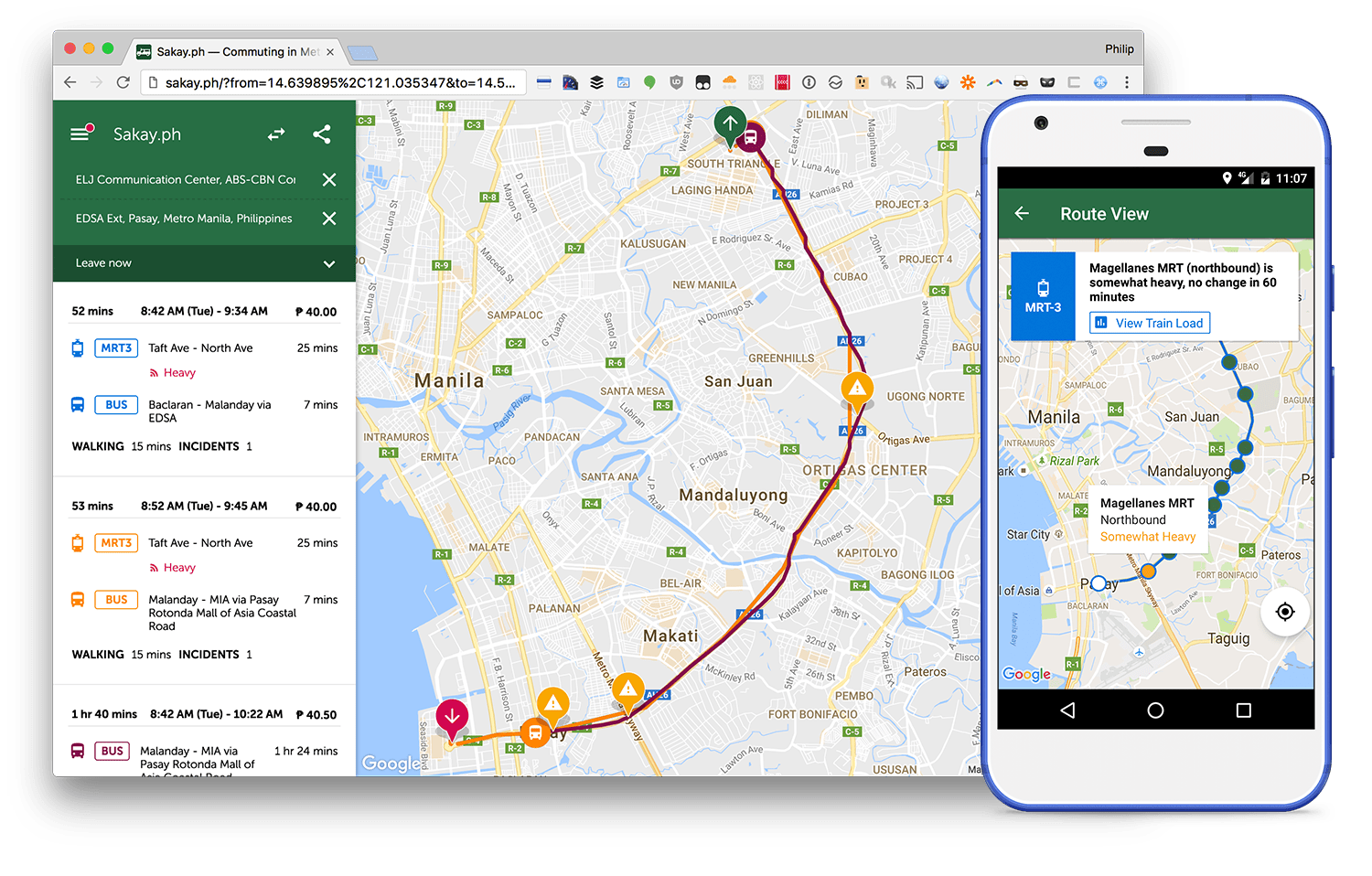The width and height of the screenshot is (1372, 876).
Task: Click INCIDENTS 1 in second route
Action: tap(215, 655)
